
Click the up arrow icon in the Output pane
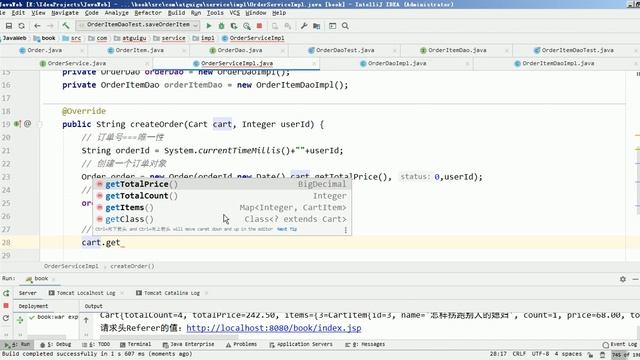86,320
